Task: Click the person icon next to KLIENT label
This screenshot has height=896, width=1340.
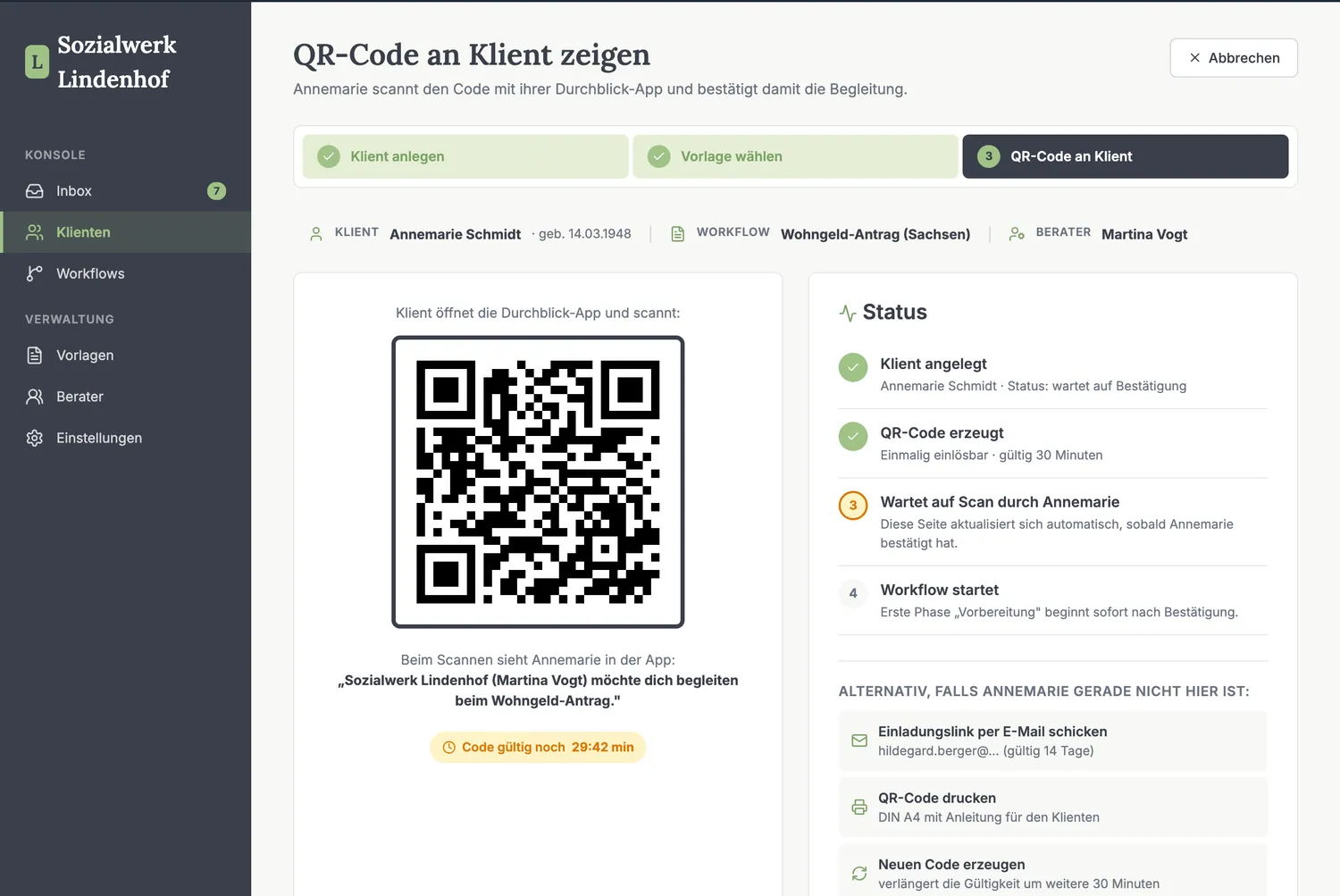Action: 316,234
